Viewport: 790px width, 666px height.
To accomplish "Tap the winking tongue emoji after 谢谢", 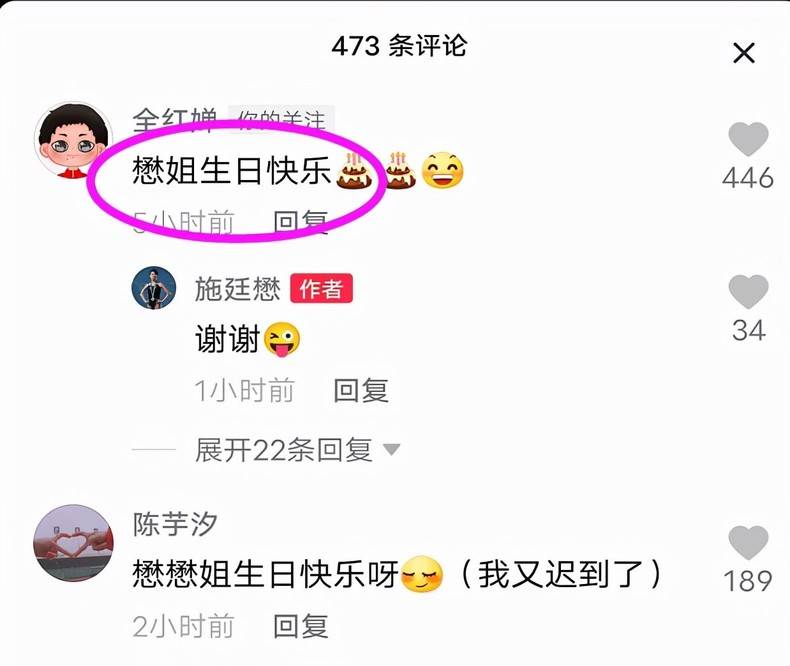I will (282, 339).
